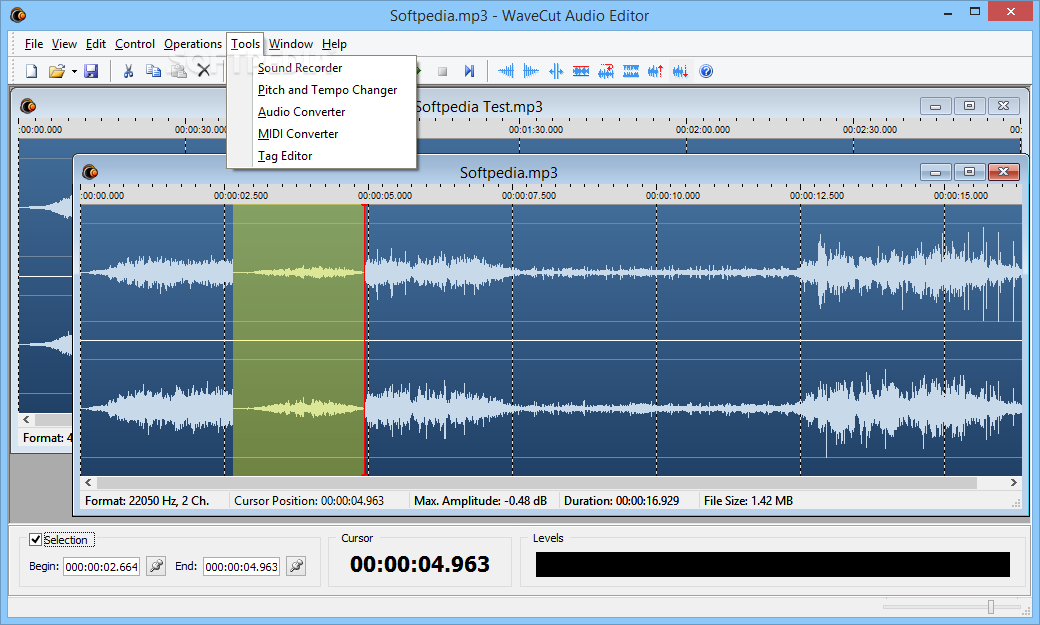Minimize the Softpedia Test.mp3 window
The width and height of the screenshot is (1040, 625).
(936, 106)
